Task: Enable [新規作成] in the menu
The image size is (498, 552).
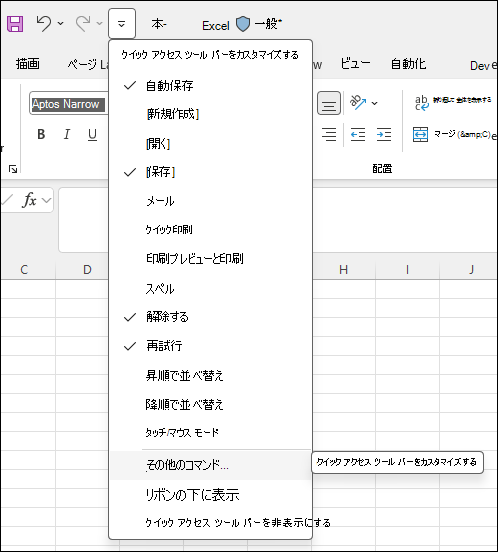Action: (x=210, y=114)
